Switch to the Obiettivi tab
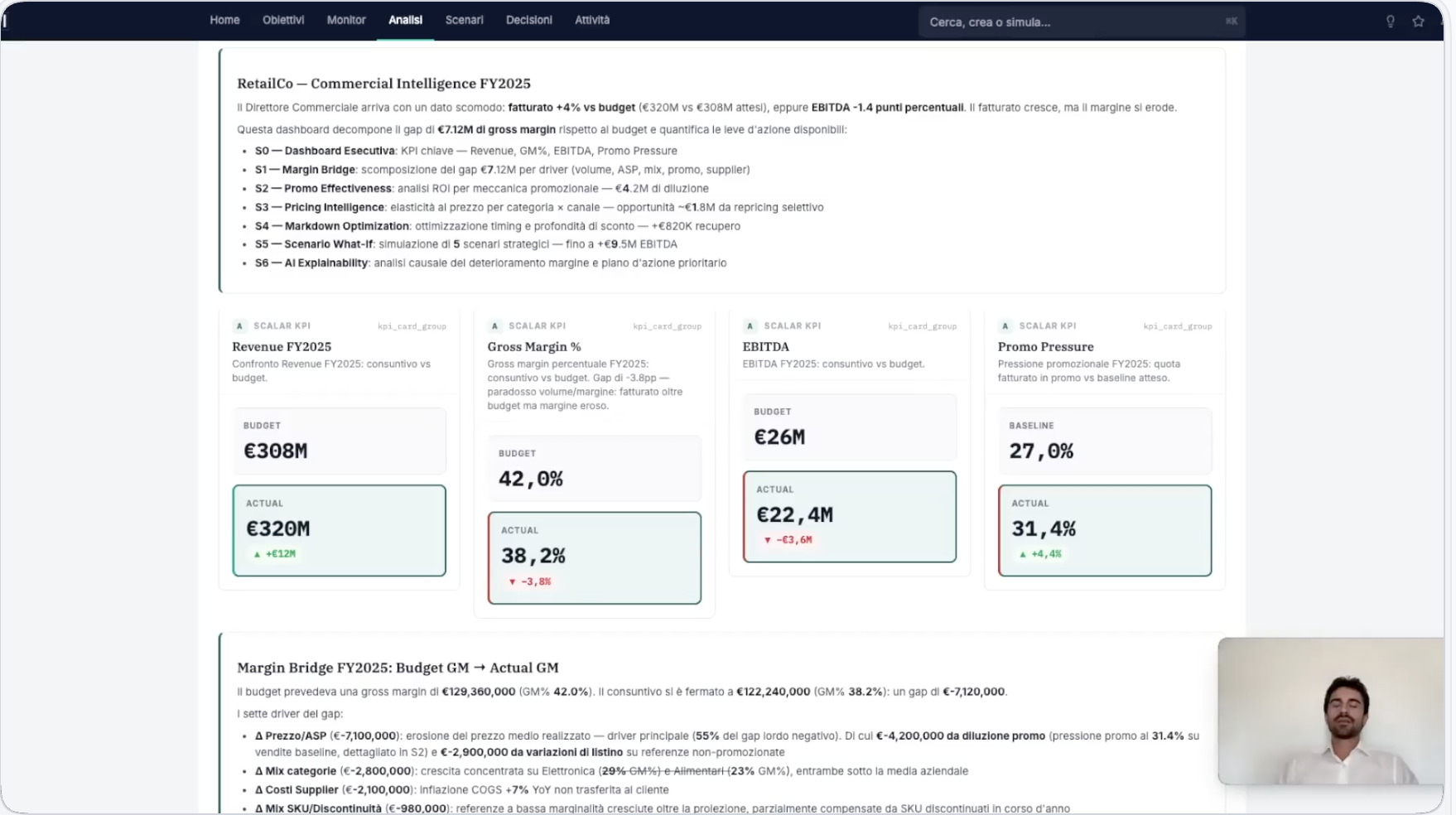Image resolution: width=1456 pixels, height=815 pixels. point(283,20)
